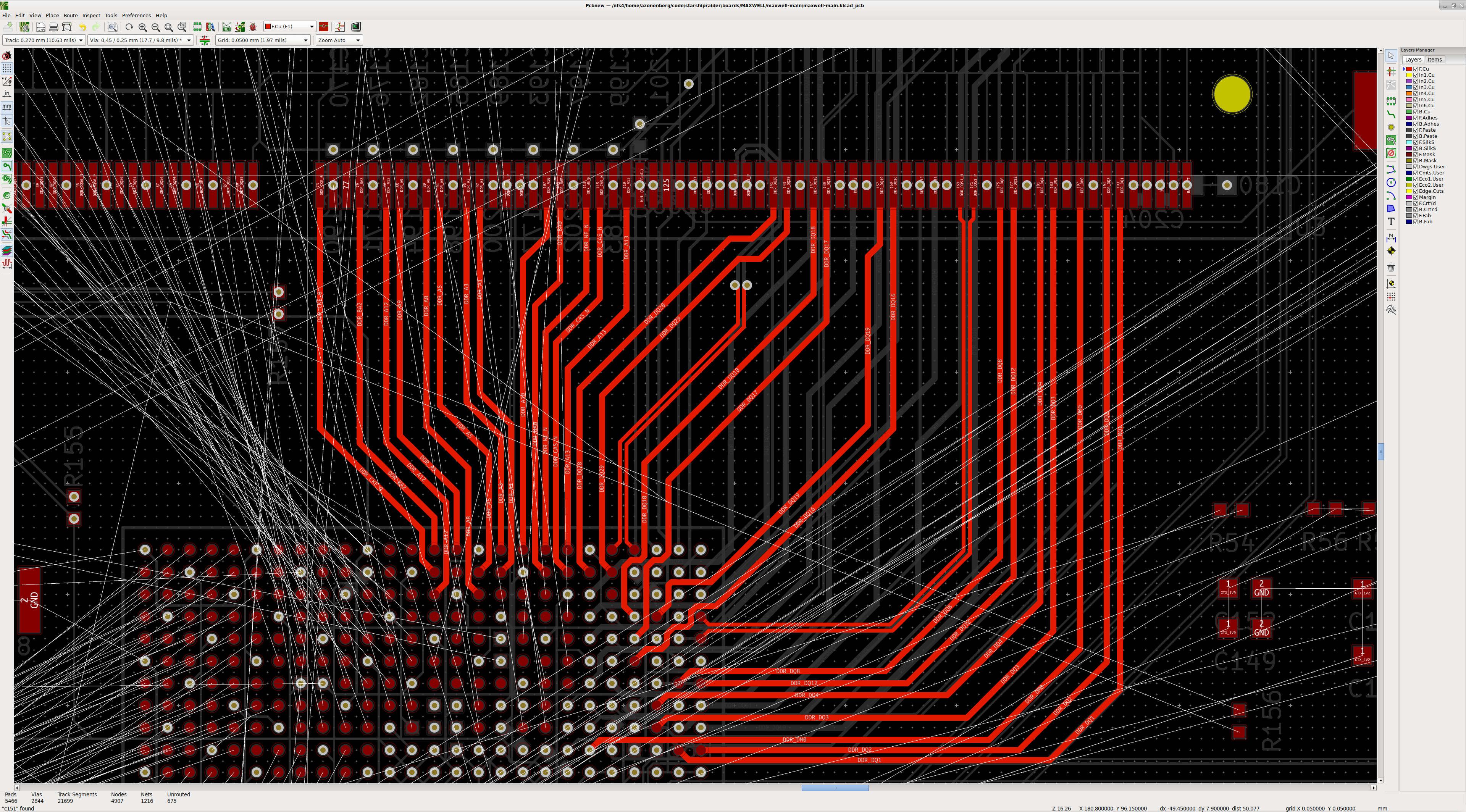The width and height of the screenshot is (1466, 812).
Task: Select the Add vias tool
Action: [x=1391, y=127]
